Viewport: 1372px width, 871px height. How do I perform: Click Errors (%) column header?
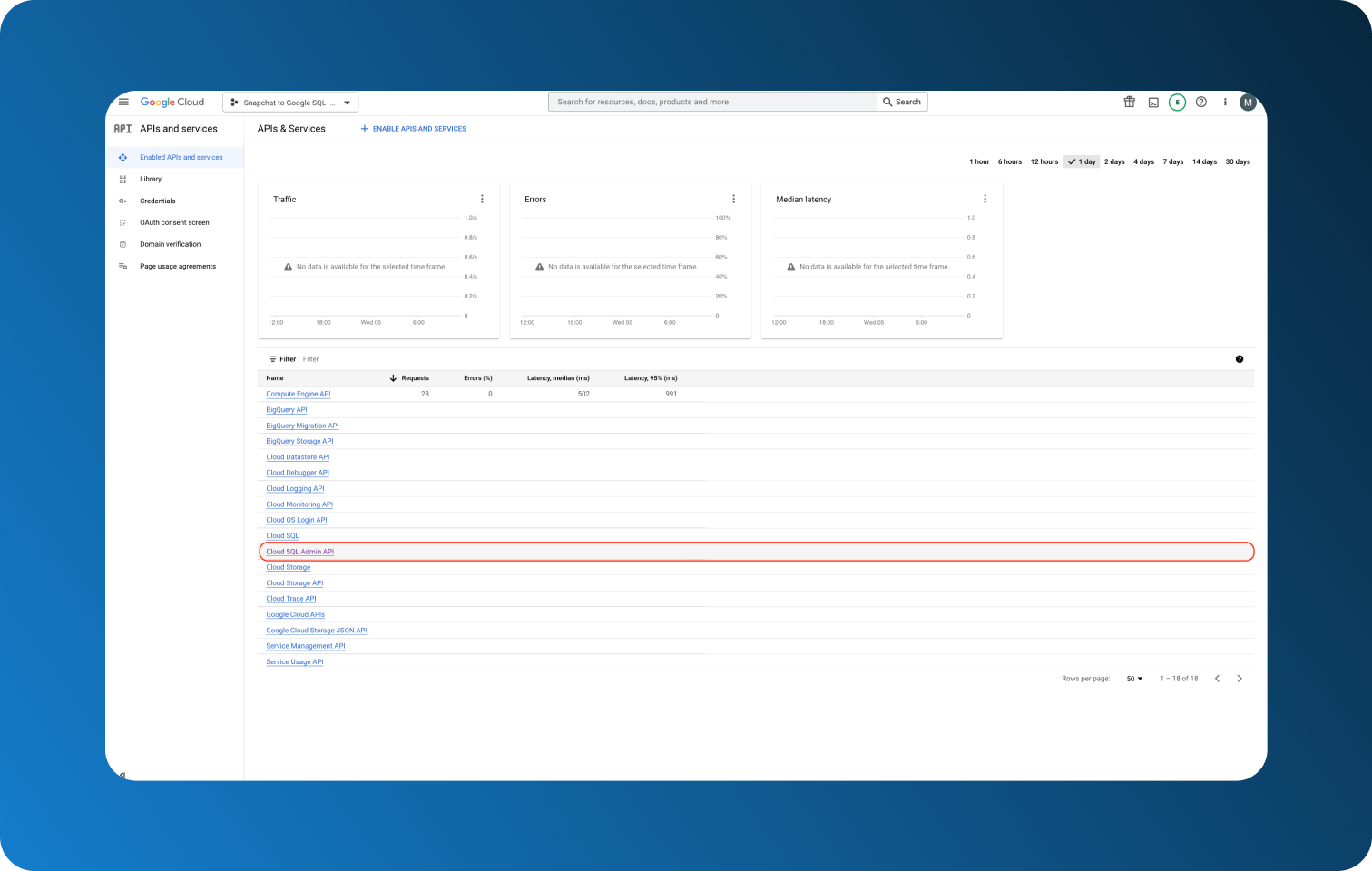(x=478, y=378)
